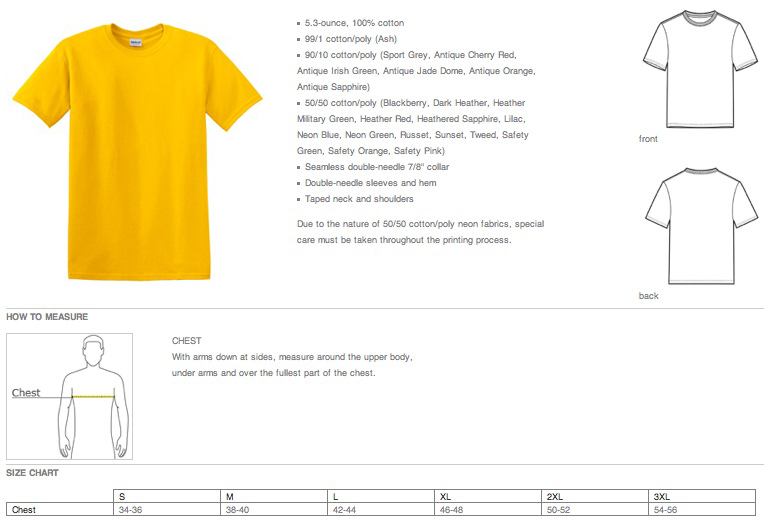Image resolution: width=766 pixels, height=523 pixels.
Task: Click the 'Taped neck and shoulders' bullet
Action: pos(355,199)
